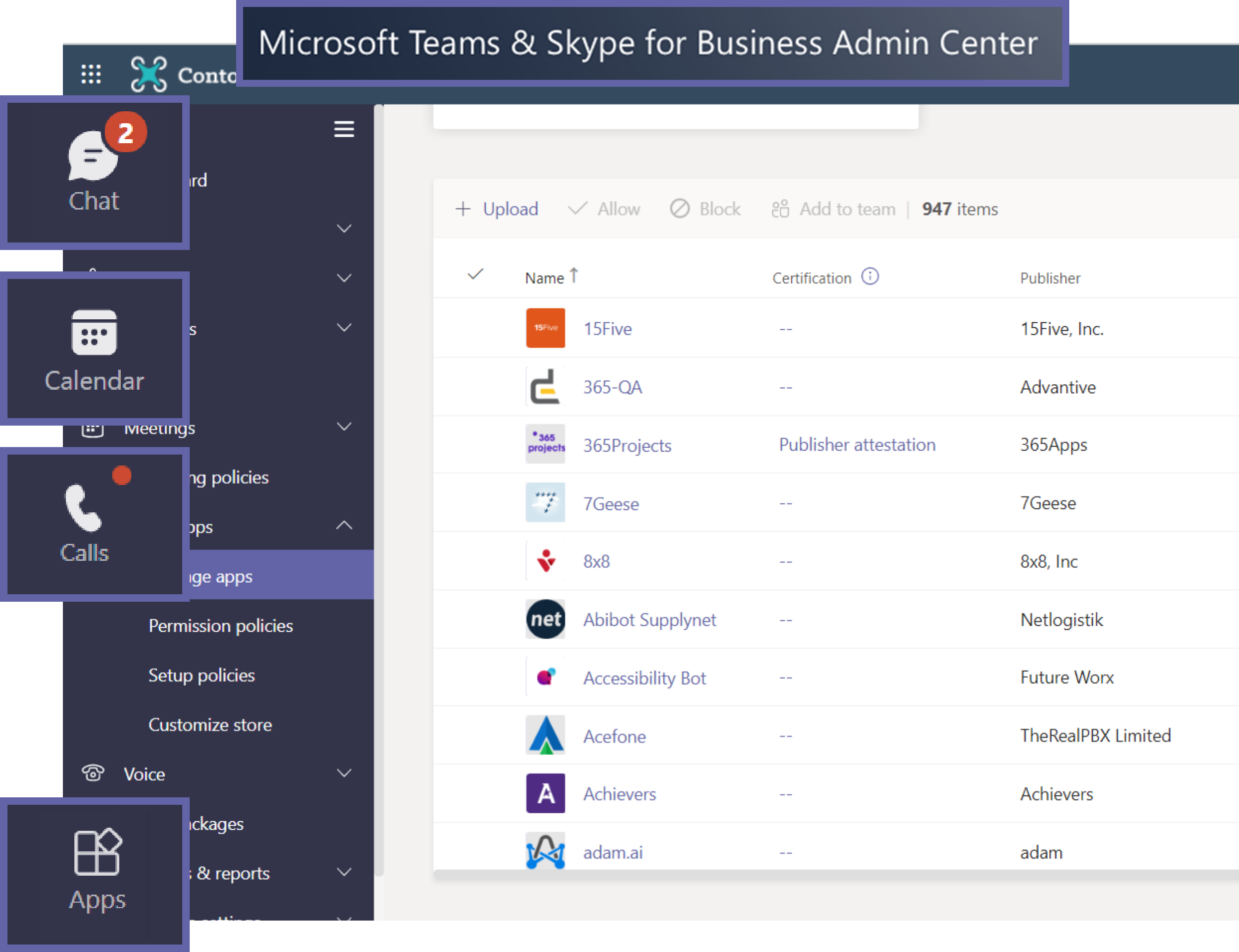
Task: Click the Chat icon tile
Action: point(95,172)
